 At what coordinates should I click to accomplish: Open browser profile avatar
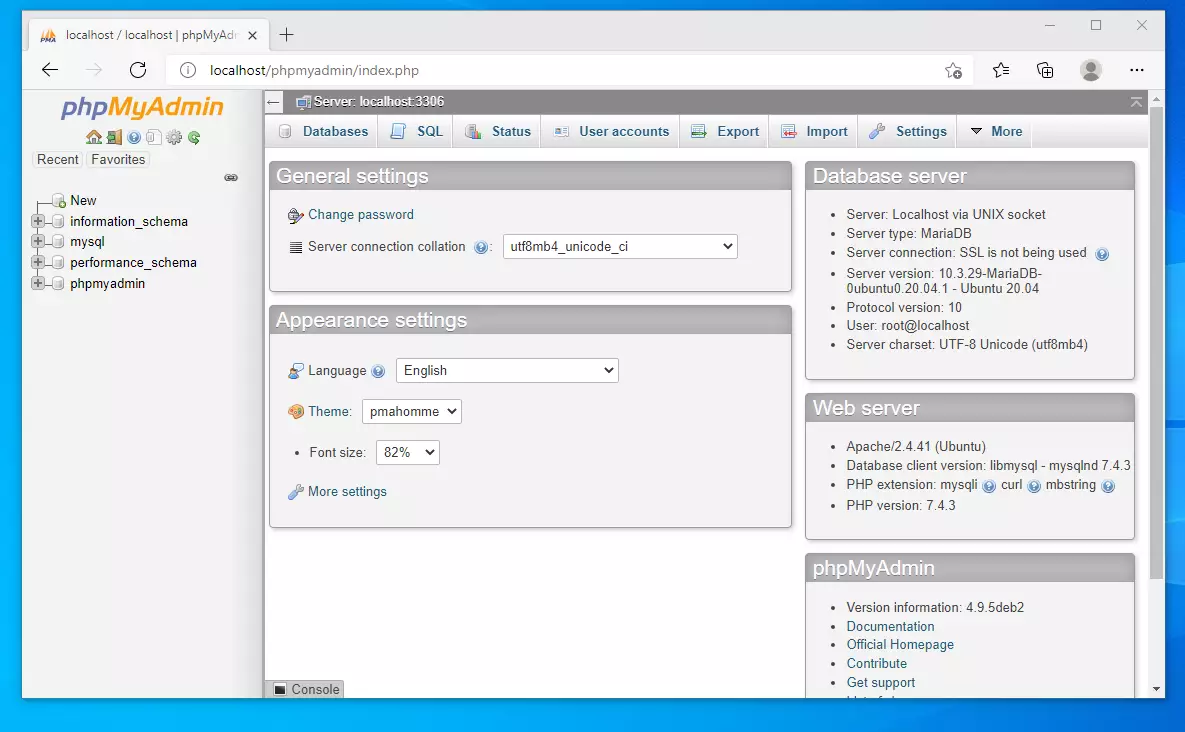tap(1091, 70)
